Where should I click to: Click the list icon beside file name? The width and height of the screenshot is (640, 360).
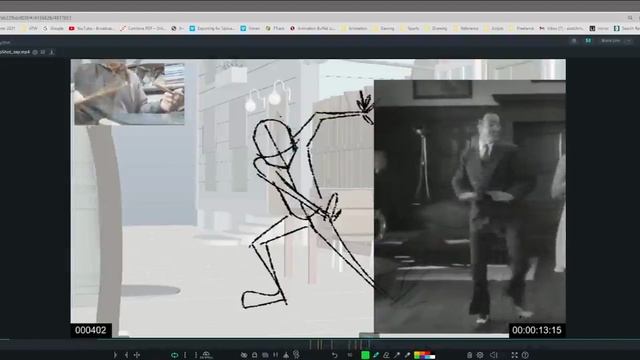pos(43,52)
